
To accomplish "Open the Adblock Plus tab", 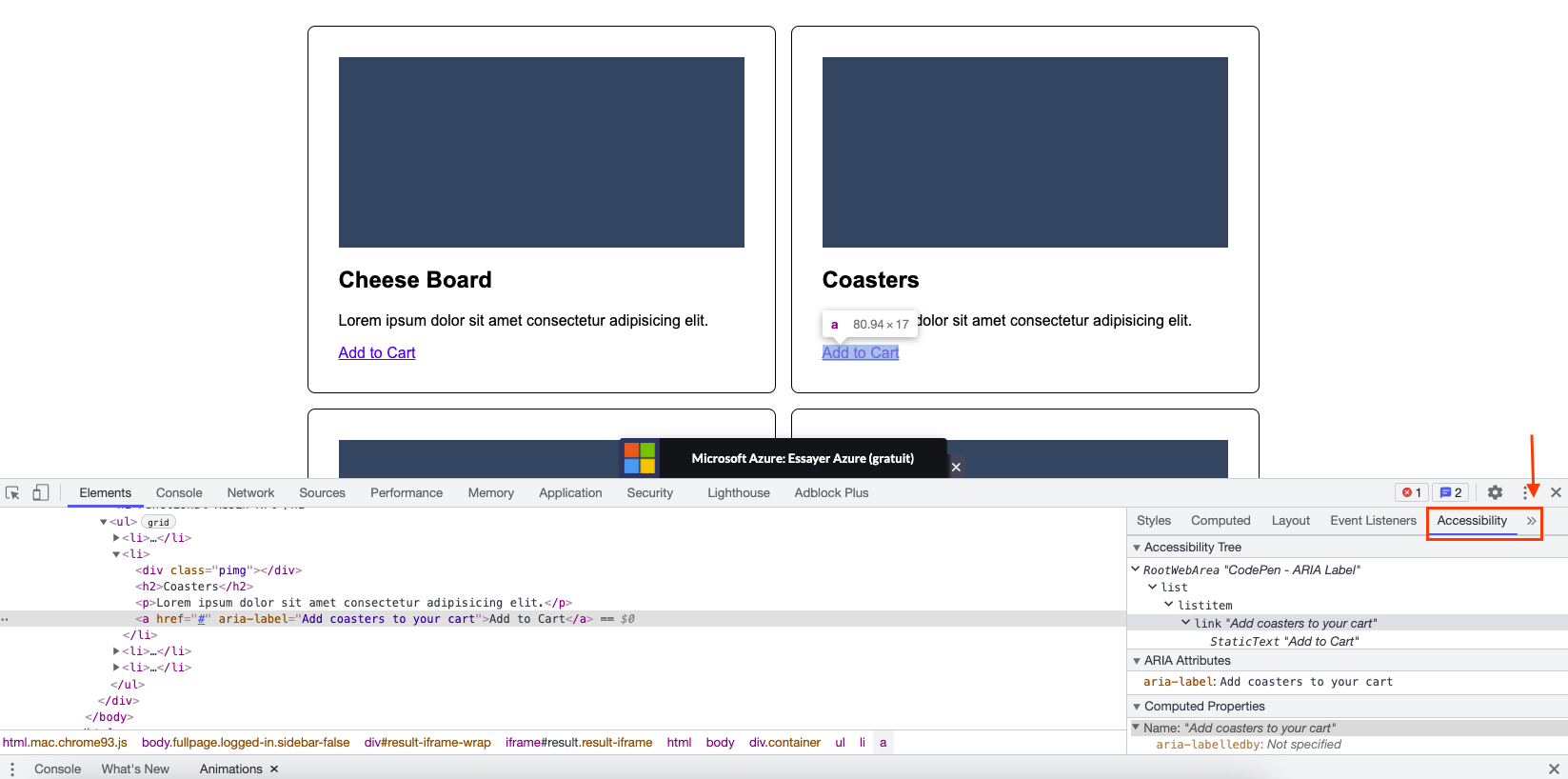I will 831,492.
